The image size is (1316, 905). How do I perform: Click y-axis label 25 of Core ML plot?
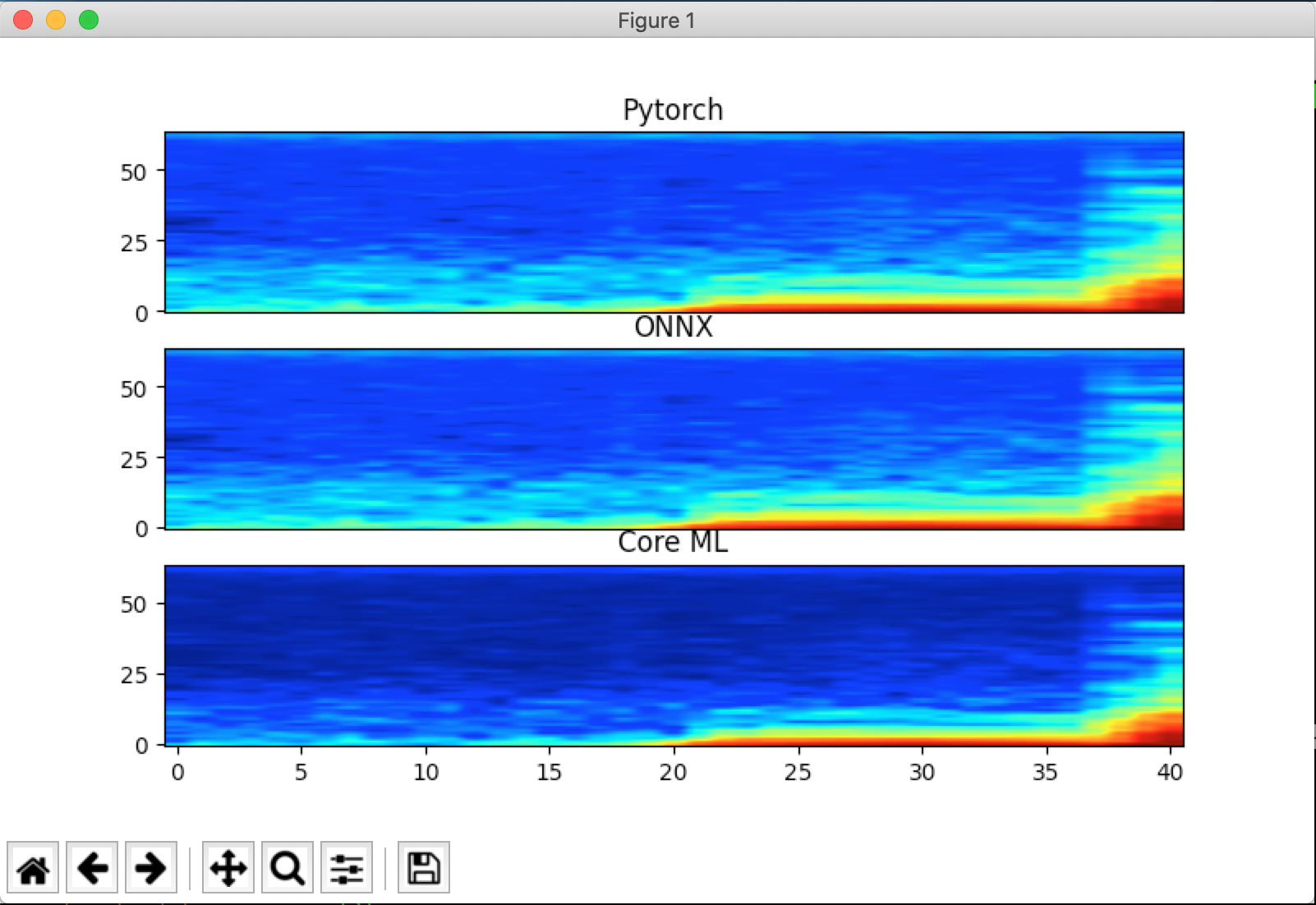coord(133,675)
